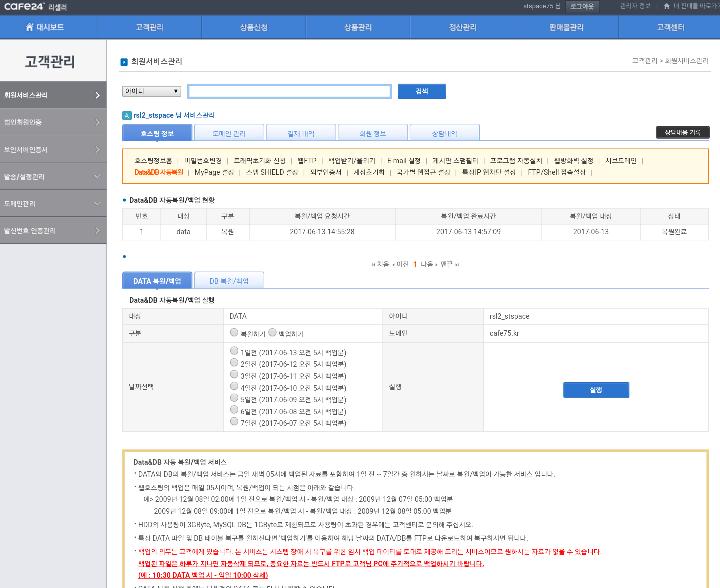Image resolution: width=720 pixels, height=588 pixels.
Task: Open the 호스팅정보홈 submenu link
Action: tap(153, 161)
